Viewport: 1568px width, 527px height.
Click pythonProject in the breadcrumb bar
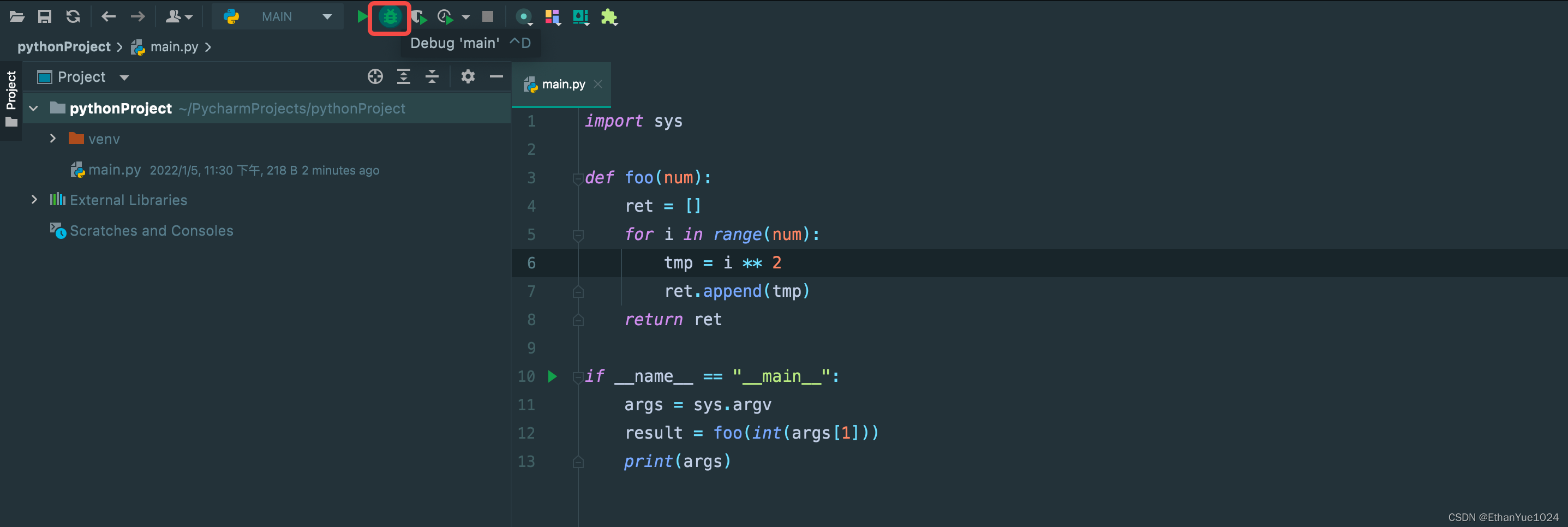pyautogui.click(x=64, y=47)
